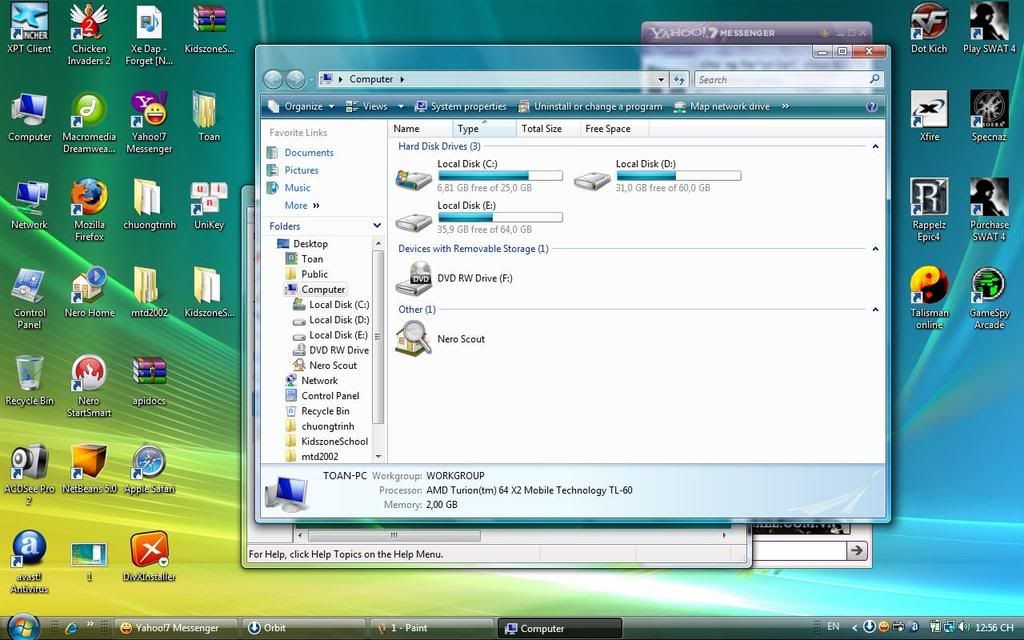Click System properties in the toolbar
Viewport: 1024px width, 640px height.
pyautogui.click(x=460, y=106)
